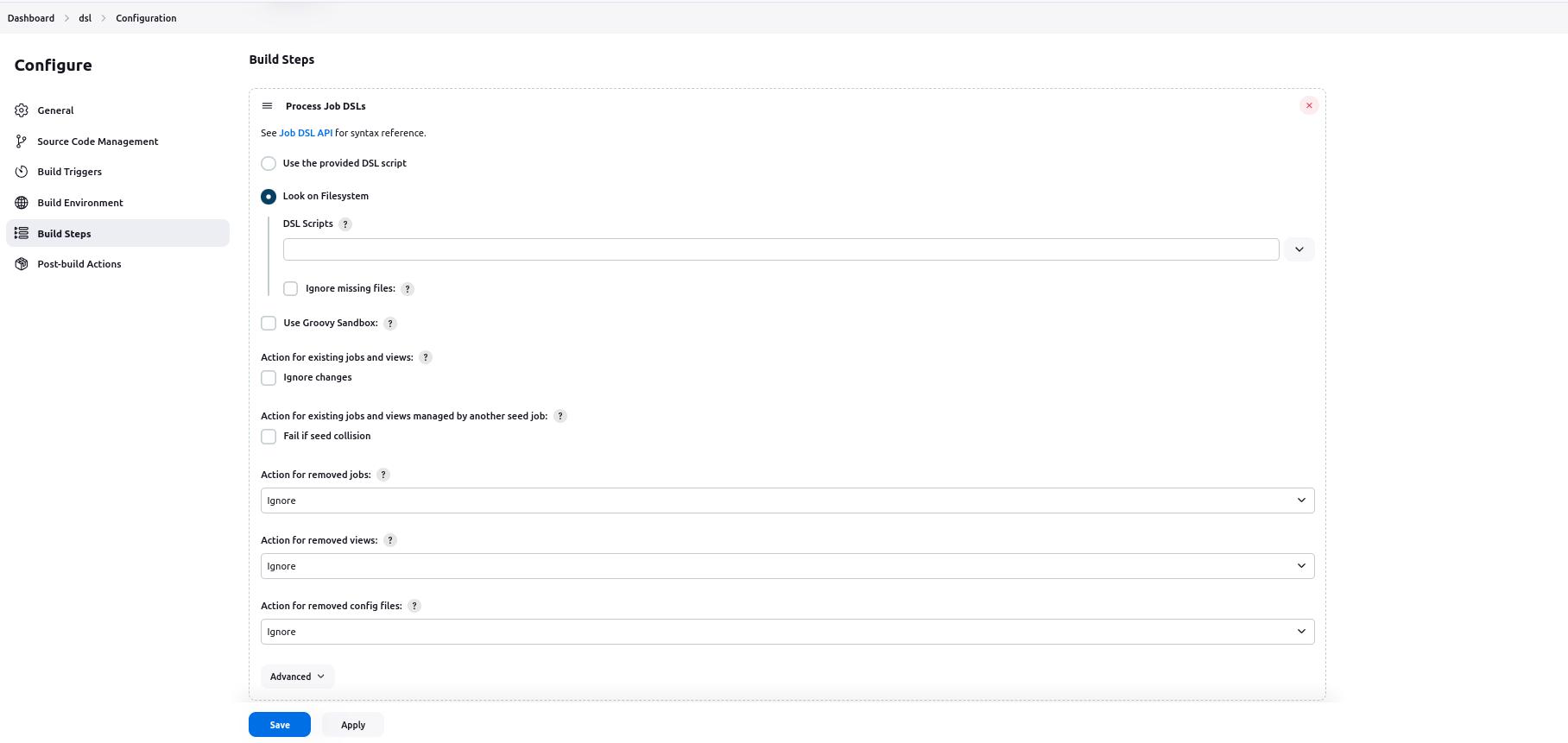This screenshot has height=743, width=1568.
Task: Click inside the DSL Scripts input field
Action: (777, 249)
